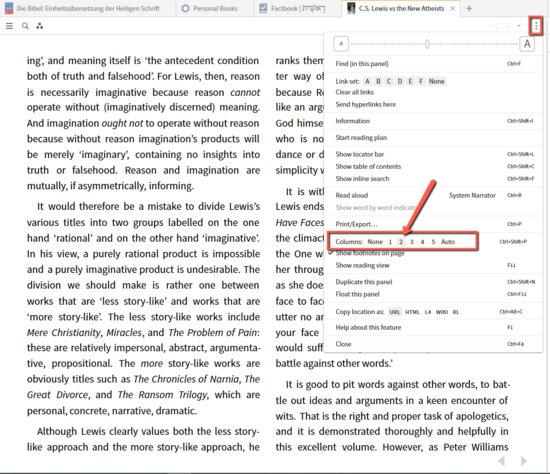Screen dimensions: 550x474
Task: Click Clear all links
Action: tap(355, 92)
